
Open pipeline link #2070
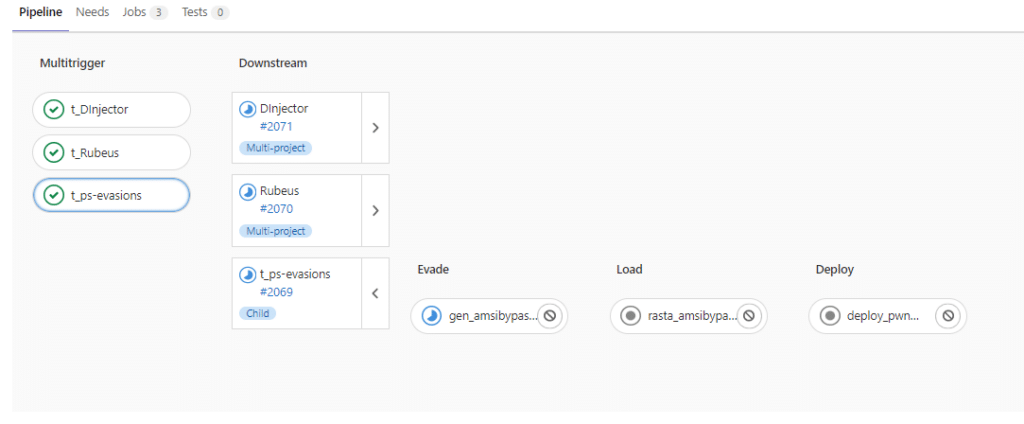click(x=276, y=209)
